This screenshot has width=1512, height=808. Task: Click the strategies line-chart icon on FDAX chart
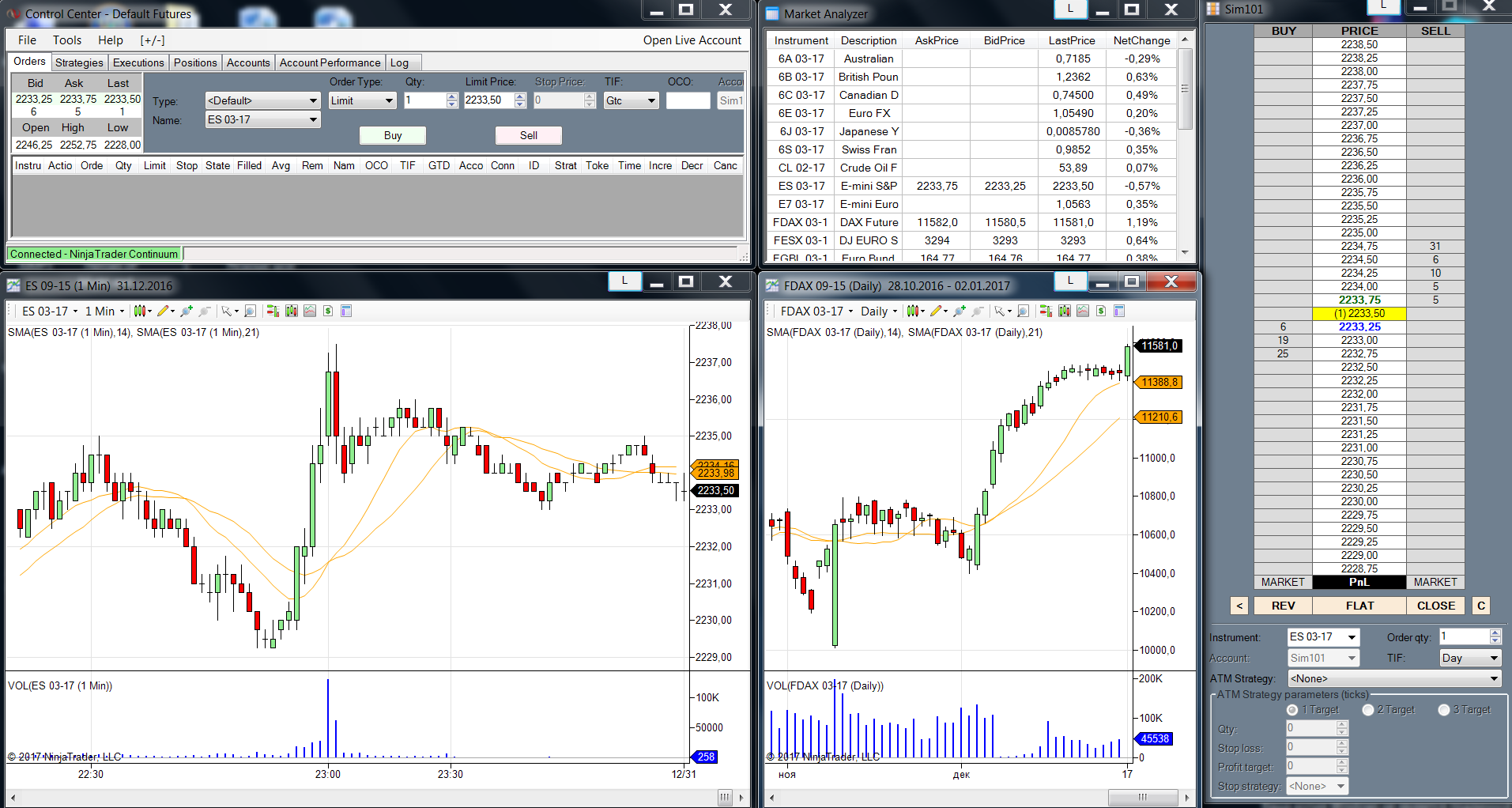coord(1083,311)
